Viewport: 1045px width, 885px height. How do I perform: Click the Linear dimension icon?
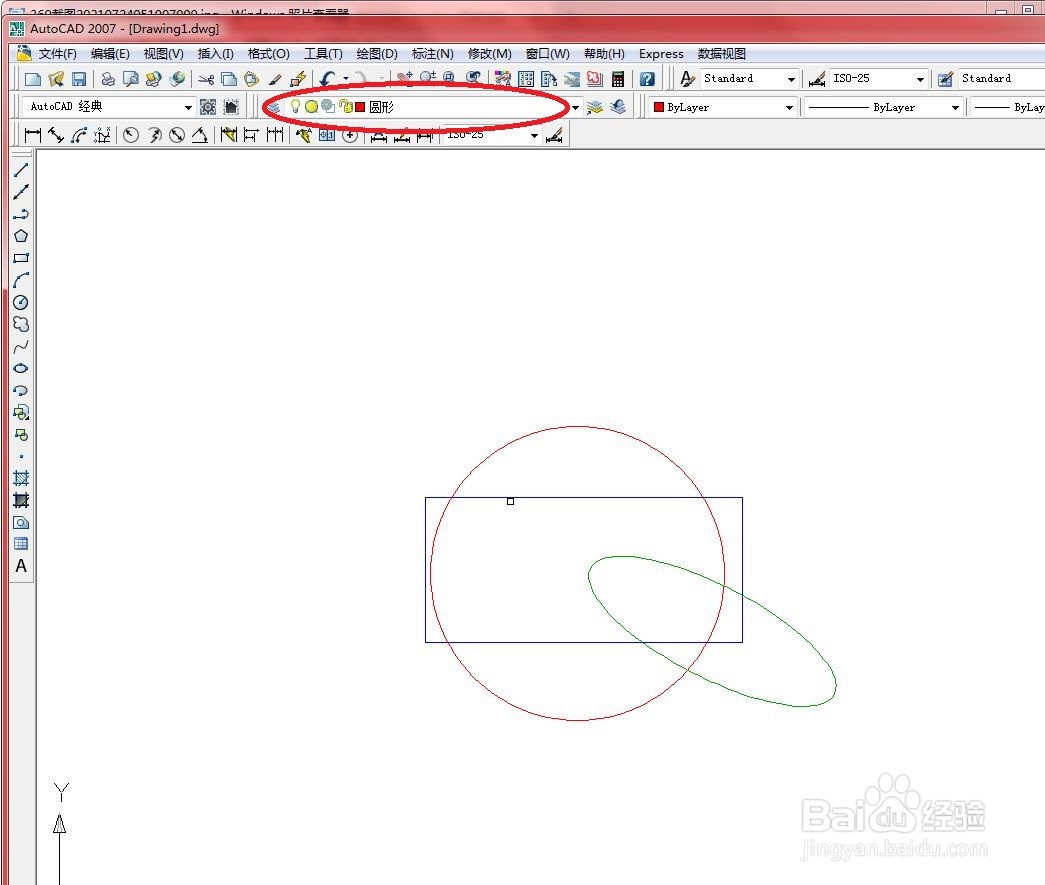[x=33, y=135]
